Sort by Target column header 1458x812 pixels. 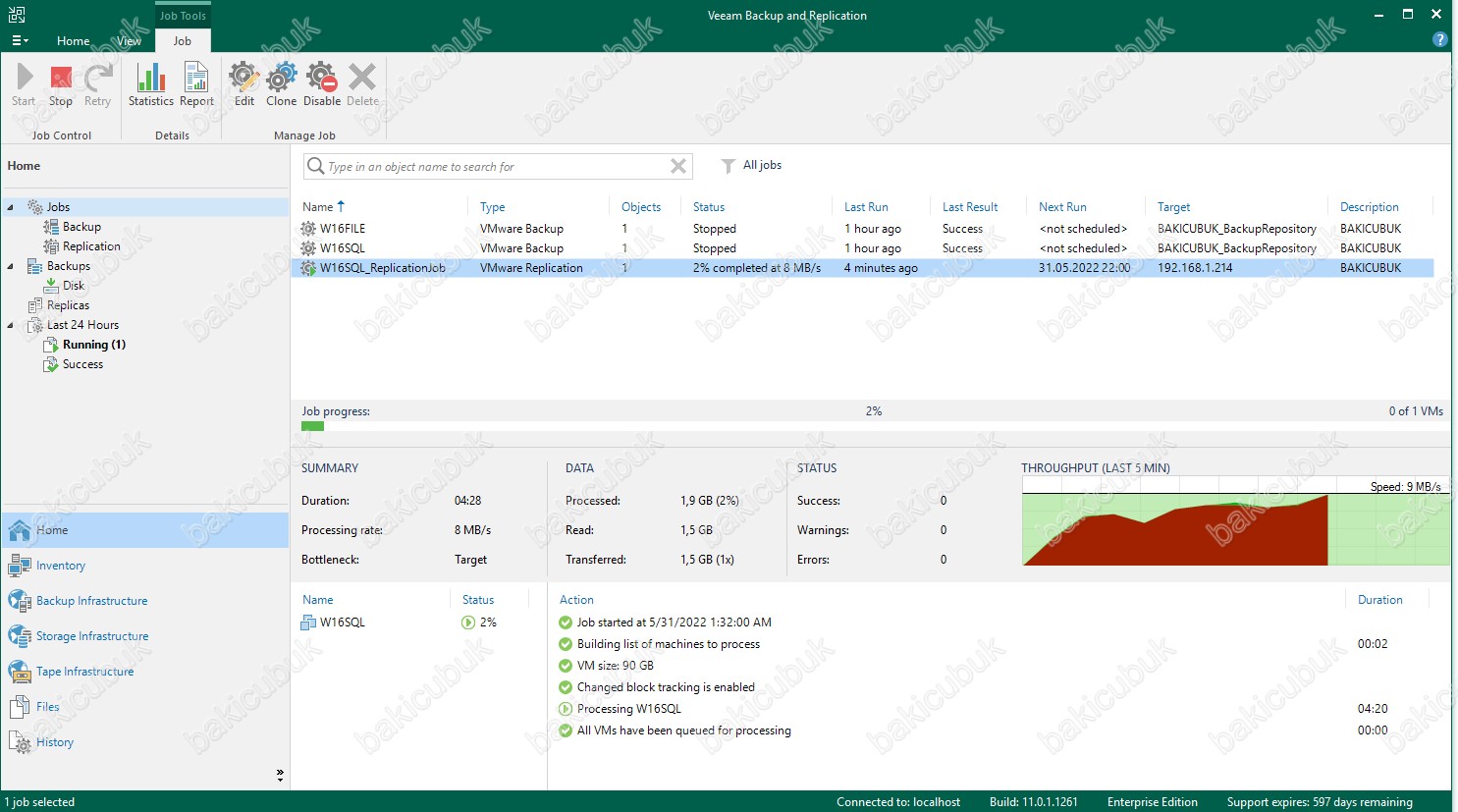coord(1173,207)
